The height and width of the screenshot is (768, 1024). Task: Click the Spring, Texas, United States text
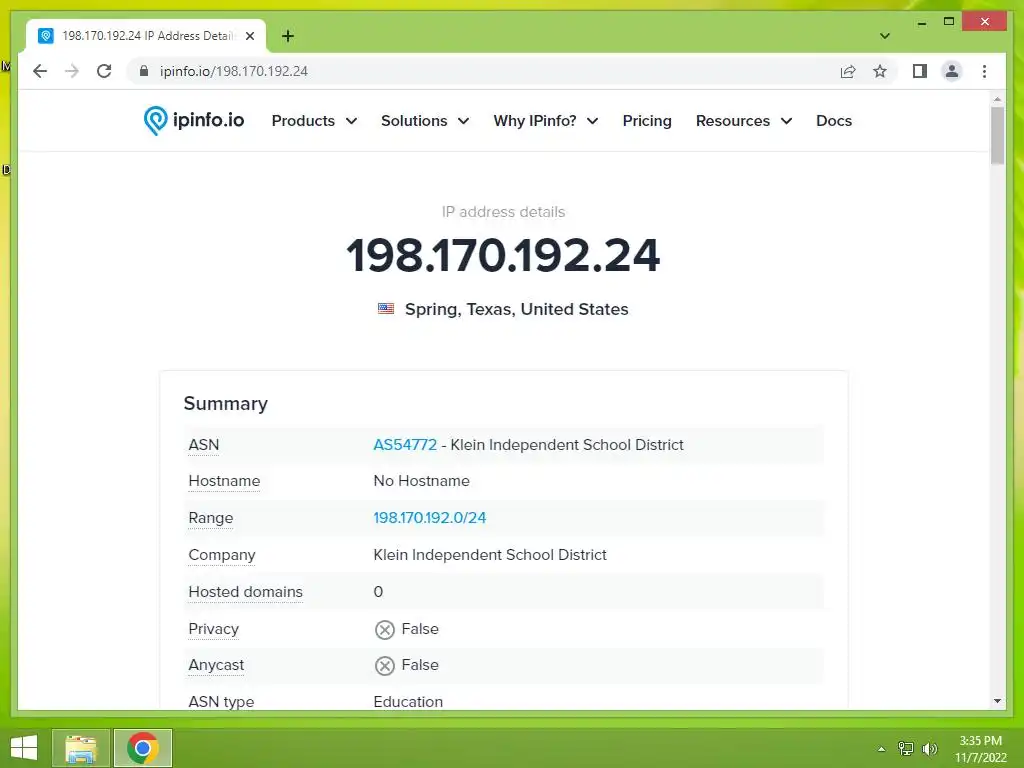(x=517, y=309)
